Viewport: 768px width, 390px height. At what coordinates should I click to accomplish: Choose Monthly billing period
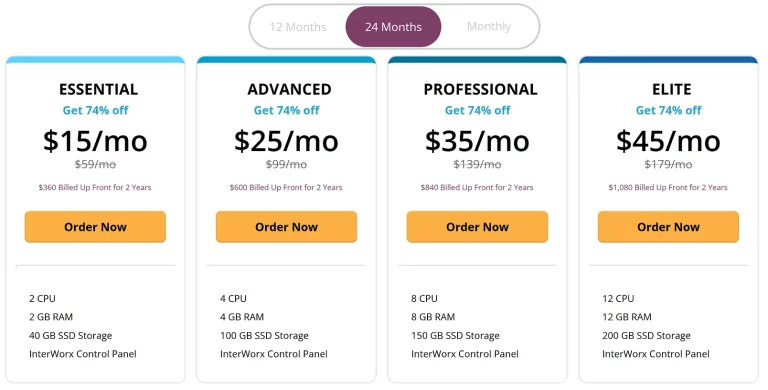coord(489,26)
